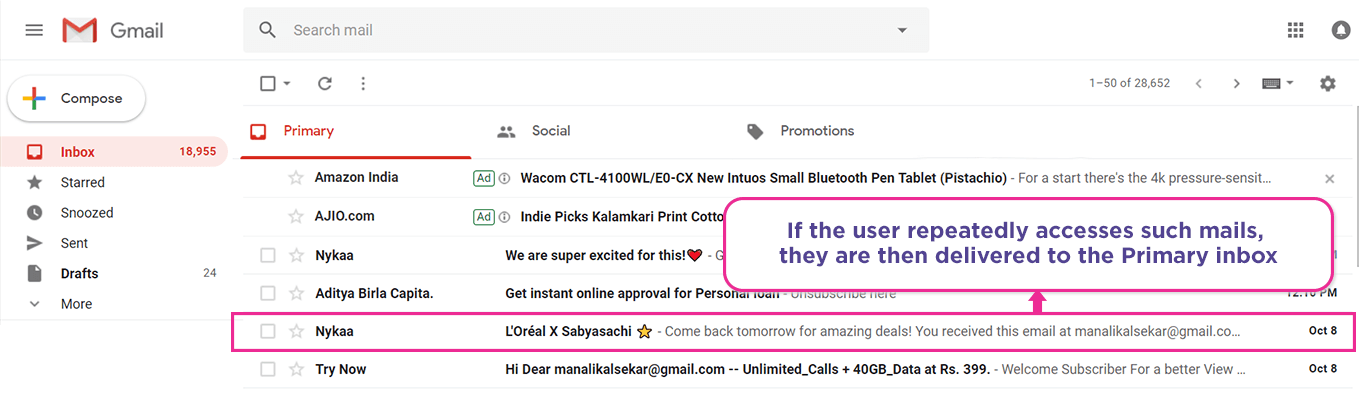Viewport: 1359px width, 395px height.
Task: Expand the select-all dropdown arrow
Action: pyautogui.click(x=287, y=84)
